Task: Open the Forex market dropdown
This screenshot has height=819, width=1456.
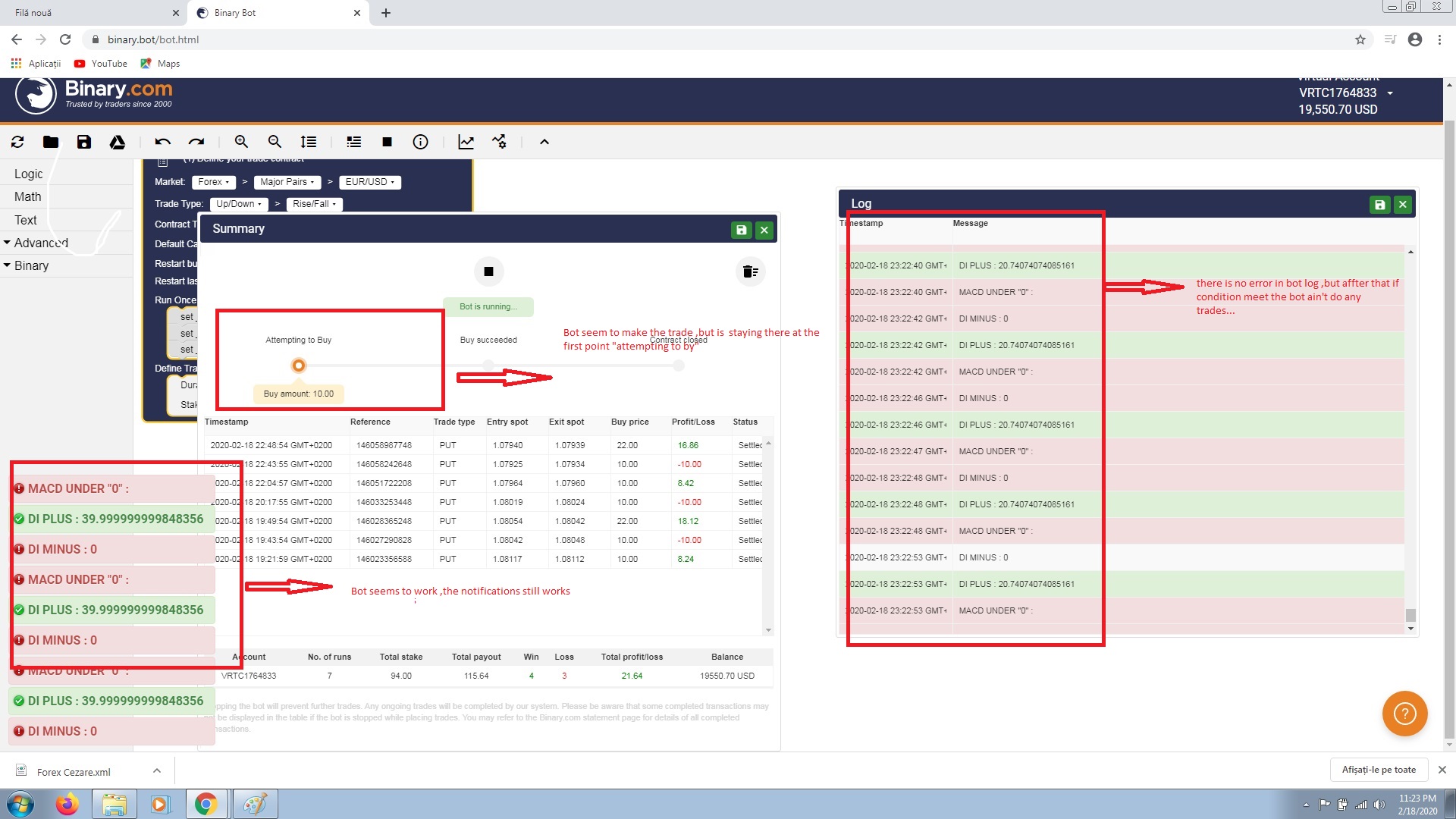Action: 214,182
